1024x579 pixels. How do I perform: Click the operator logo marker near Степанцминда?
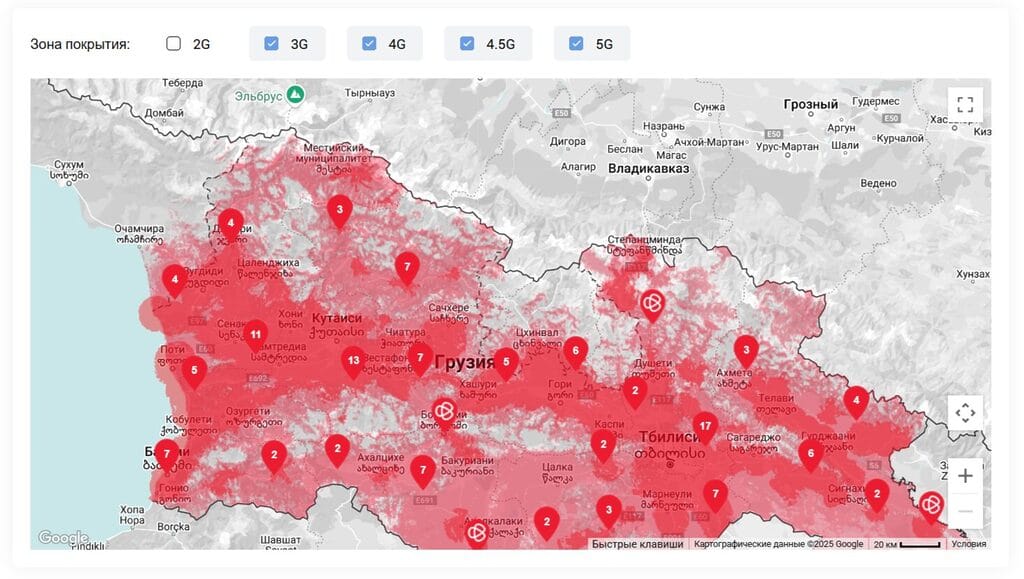coord(651,303)
